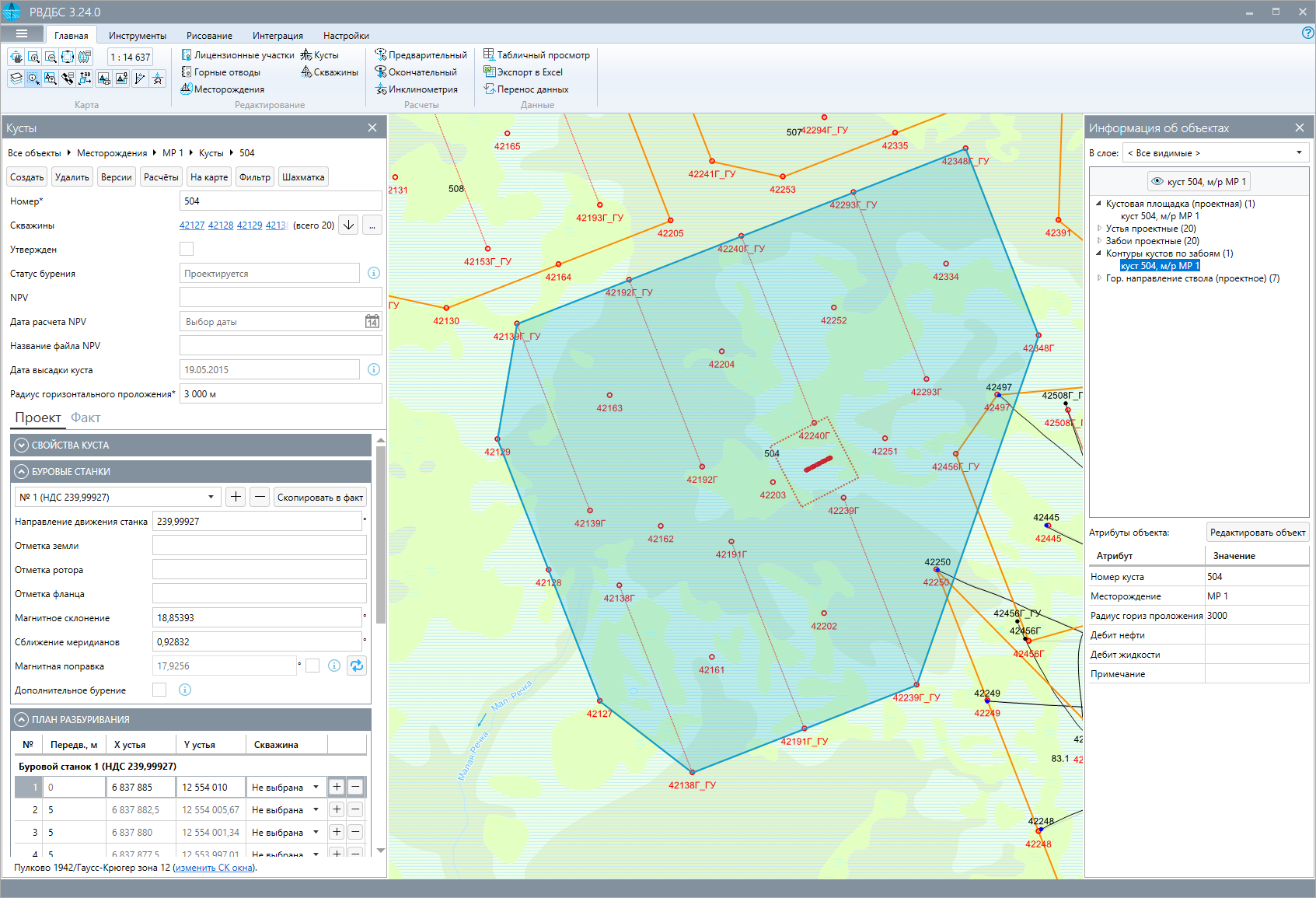Open Горные отводы editing
Viewport: 1316px width, 898px height.
tap(221, 72)
